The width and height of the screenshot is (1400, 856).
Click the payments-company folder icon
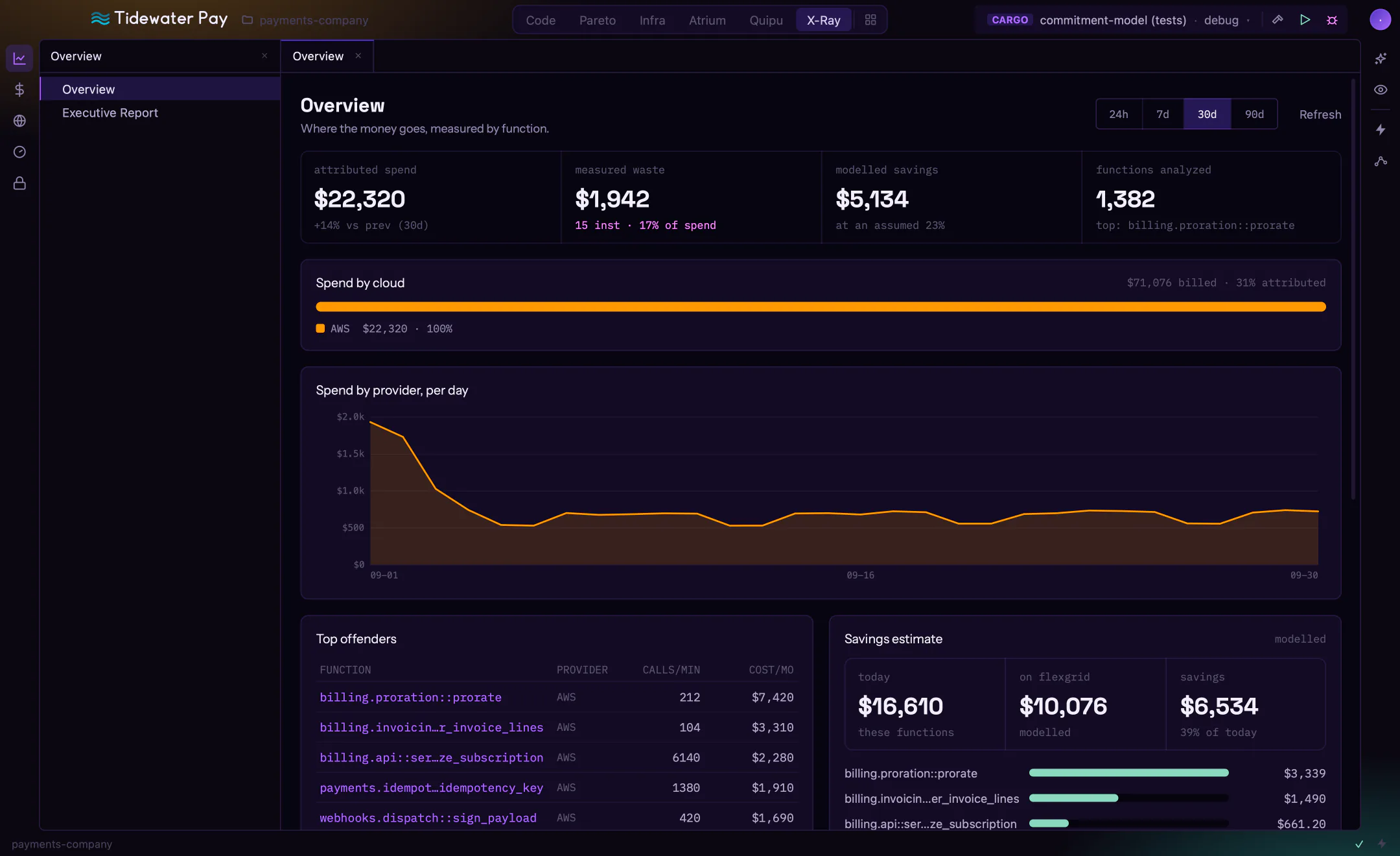(247, 20)
